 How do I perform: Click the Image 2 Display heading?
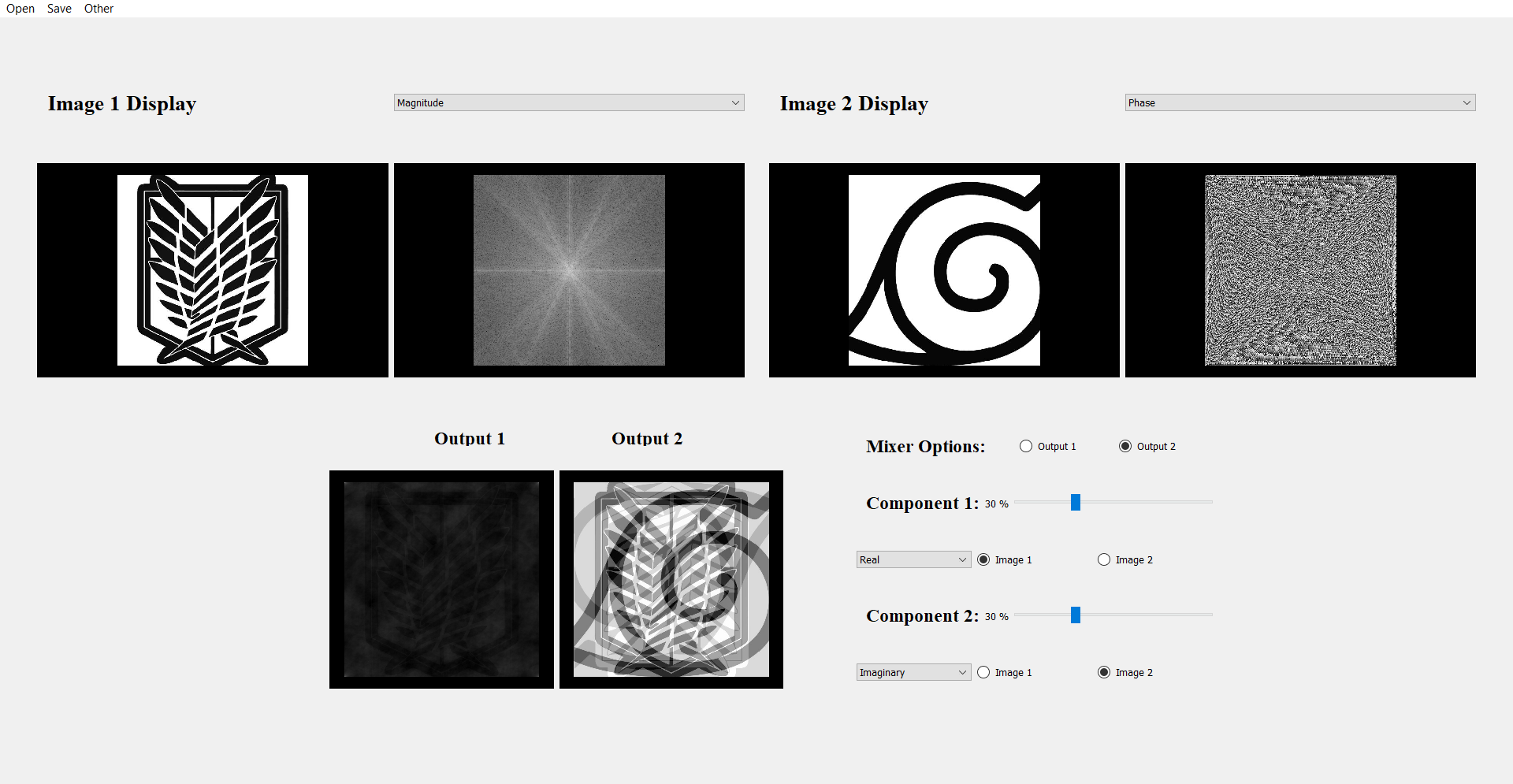click(854, 104)
